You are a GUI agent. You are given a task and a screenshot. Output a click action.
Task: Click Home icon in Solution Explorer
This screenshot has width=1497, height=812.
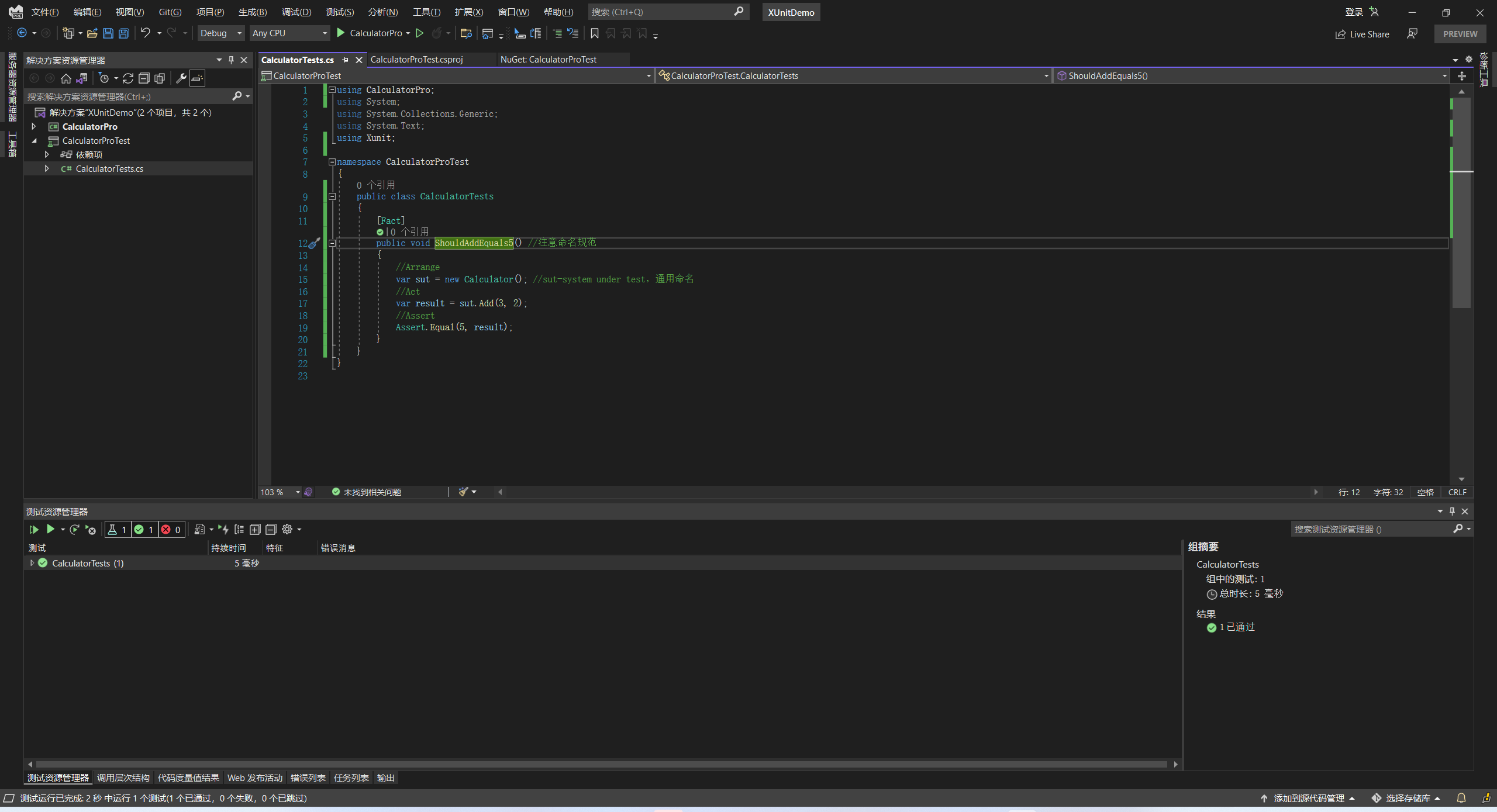(x=66, y=78)
